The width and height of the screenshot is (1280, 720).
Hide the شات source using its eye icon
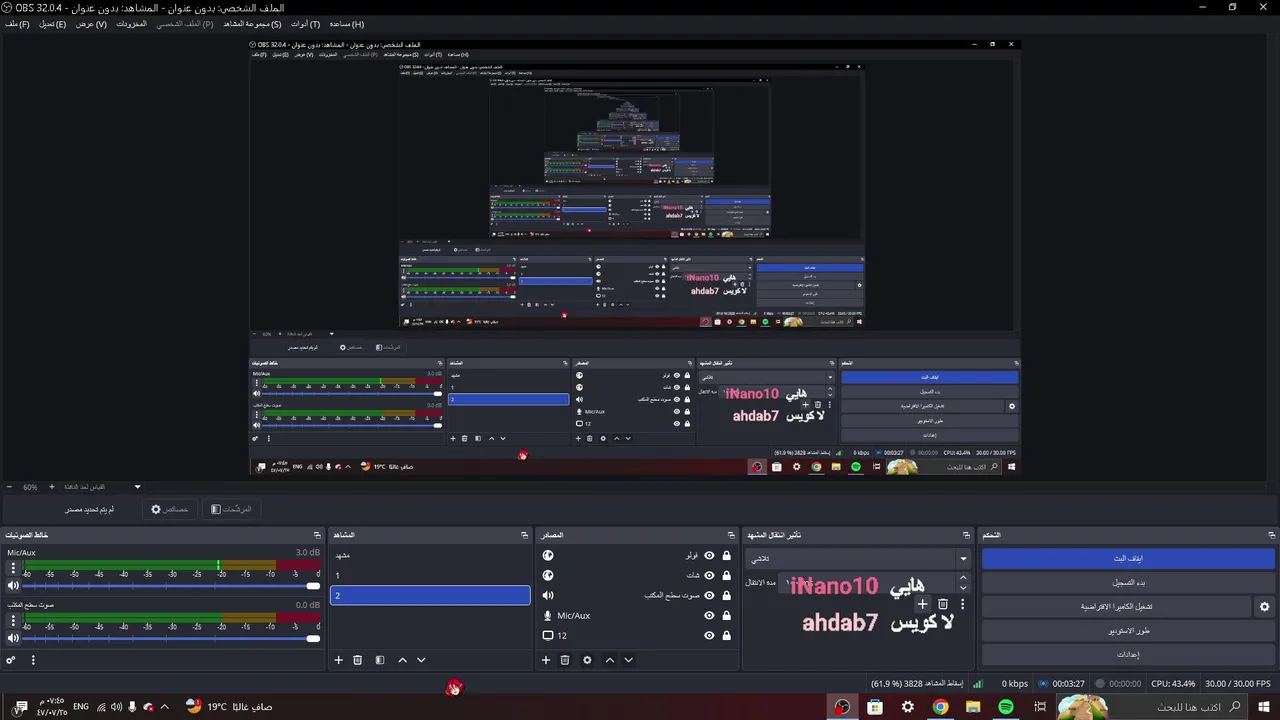tap(709, 575)
